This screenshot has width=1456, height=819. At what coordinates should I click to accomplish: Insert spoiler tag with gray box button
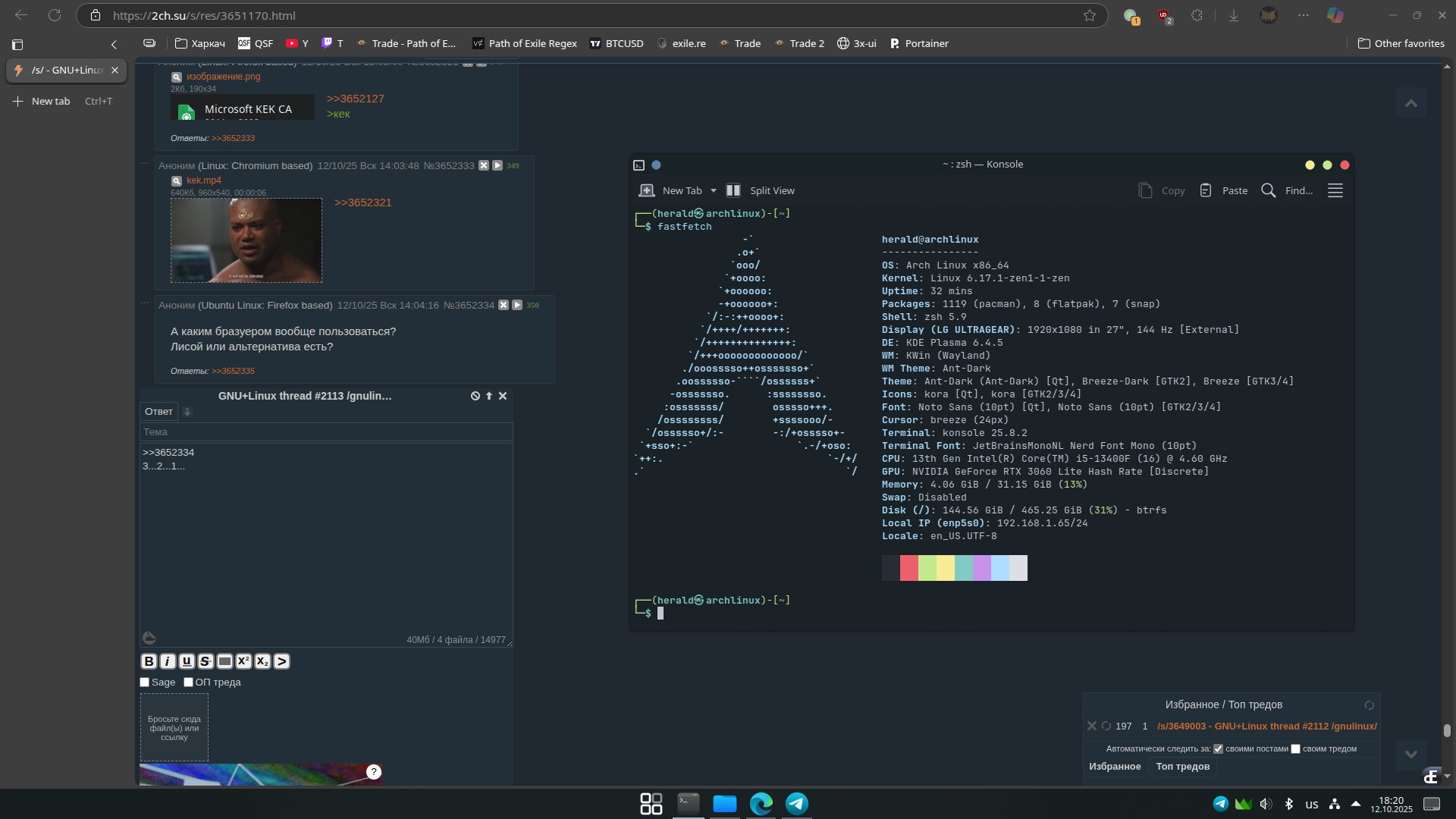coord(224,661)
